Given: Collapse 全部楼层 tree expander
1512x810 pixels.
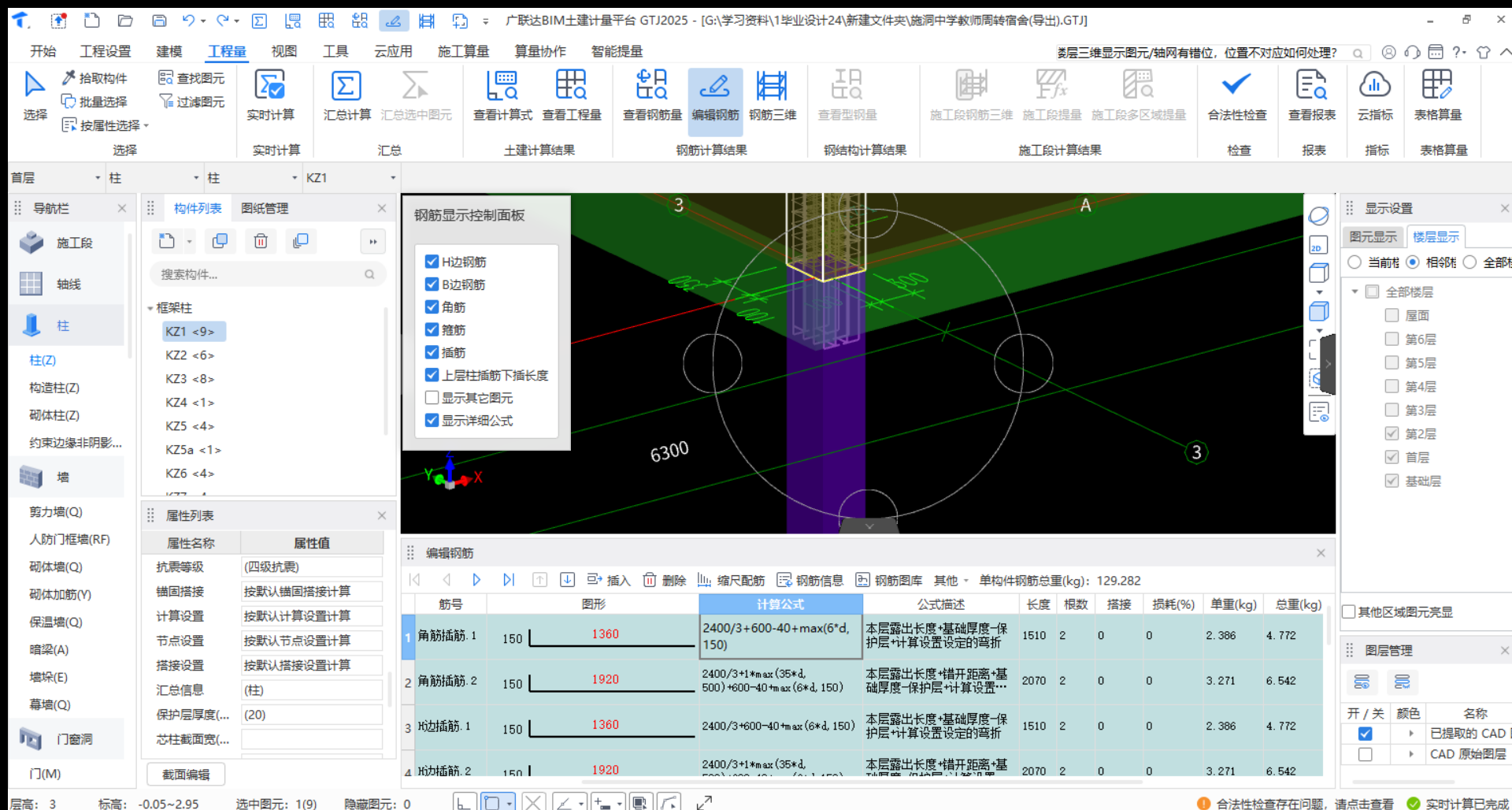Looking at the screenshot, I should [x=1354, y=292].
